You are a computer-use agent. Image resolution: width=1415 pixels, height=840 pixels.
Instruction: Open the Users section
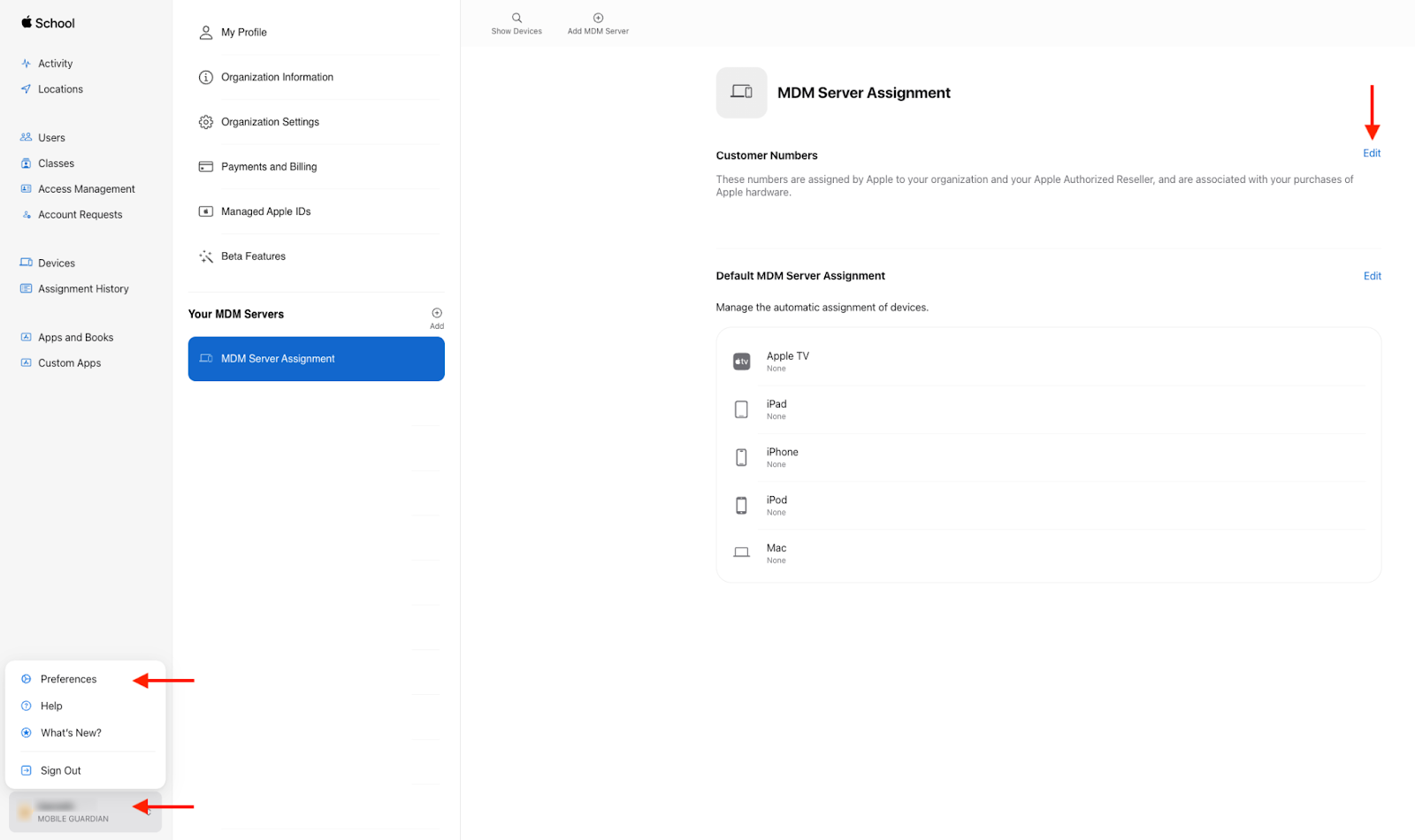[x=52, y=137]
